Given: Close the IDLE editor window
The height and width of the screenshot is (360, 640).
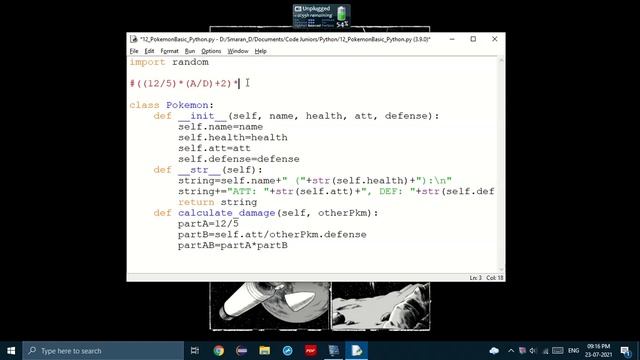Looking at the screenshot, I should (x=495, y=39).
